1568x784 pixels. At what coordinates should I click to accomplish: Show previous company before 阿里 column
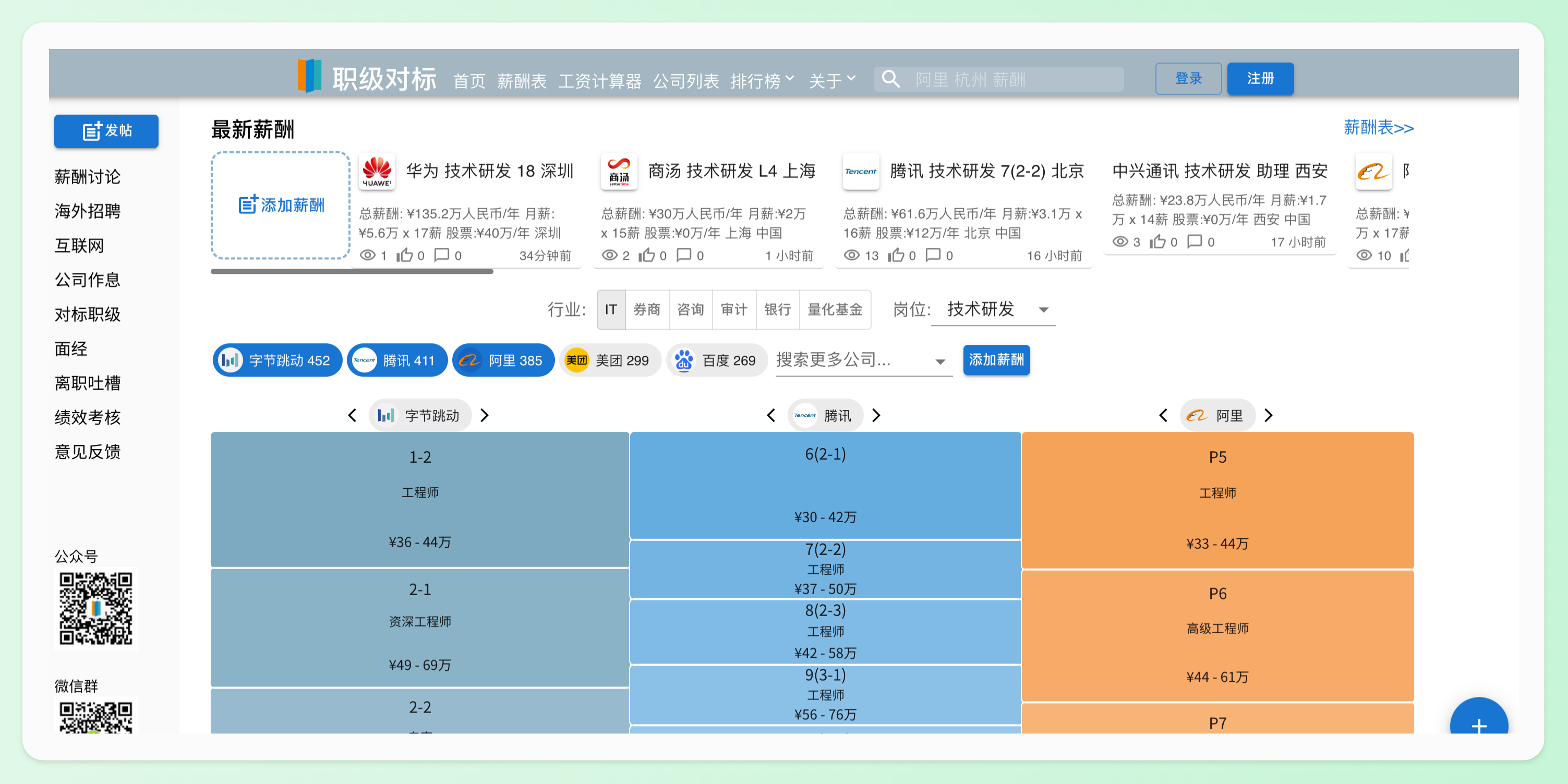[1163, 415]
